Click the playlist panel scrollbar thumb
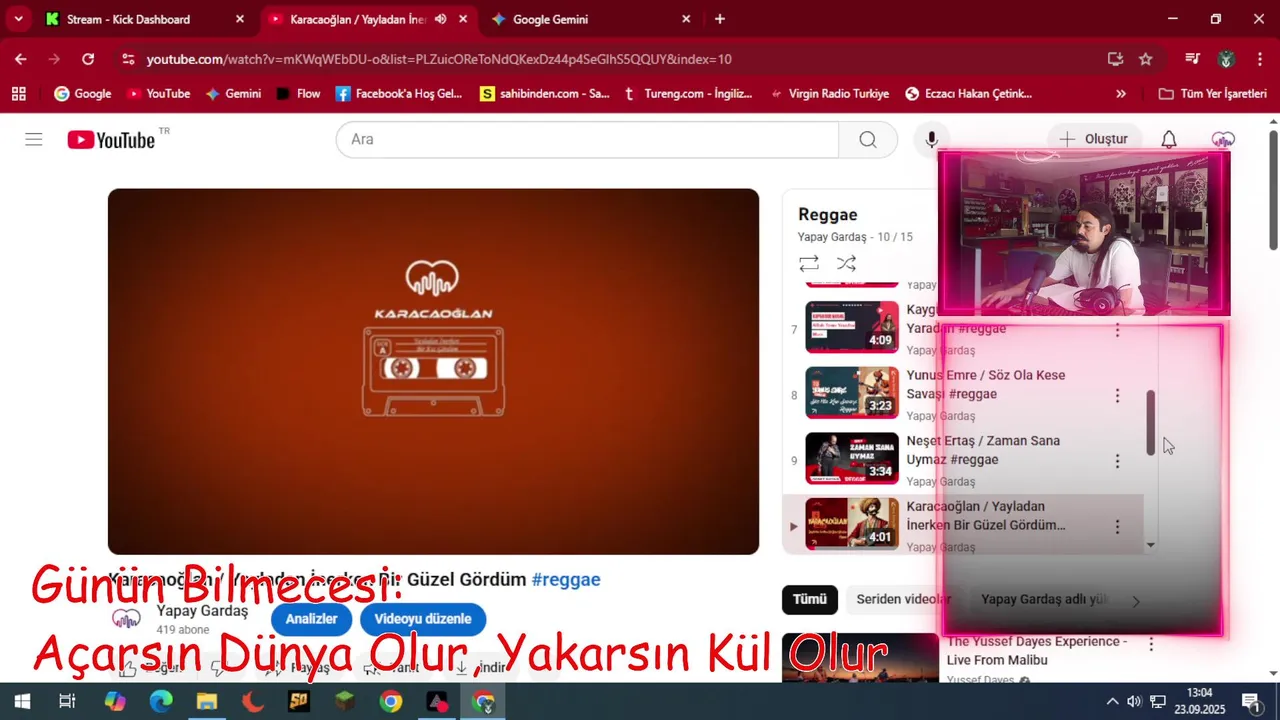Viewport: 1280px width, 720px height. tap(1151, 423)
